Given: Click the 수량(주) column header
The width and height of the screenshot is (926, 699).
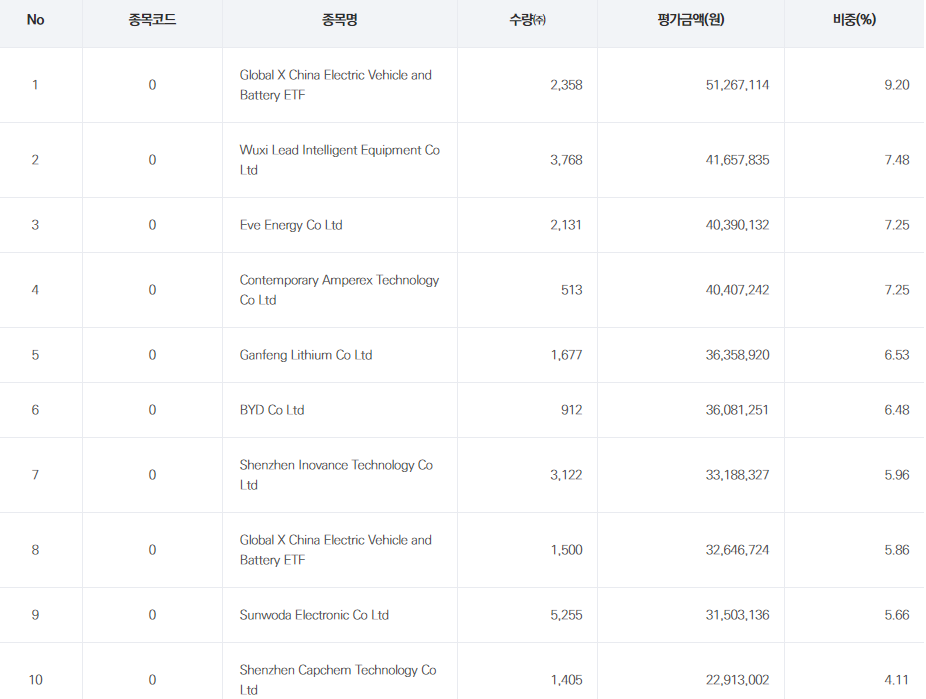Looking at the screenshot, I should pos(527,19).
